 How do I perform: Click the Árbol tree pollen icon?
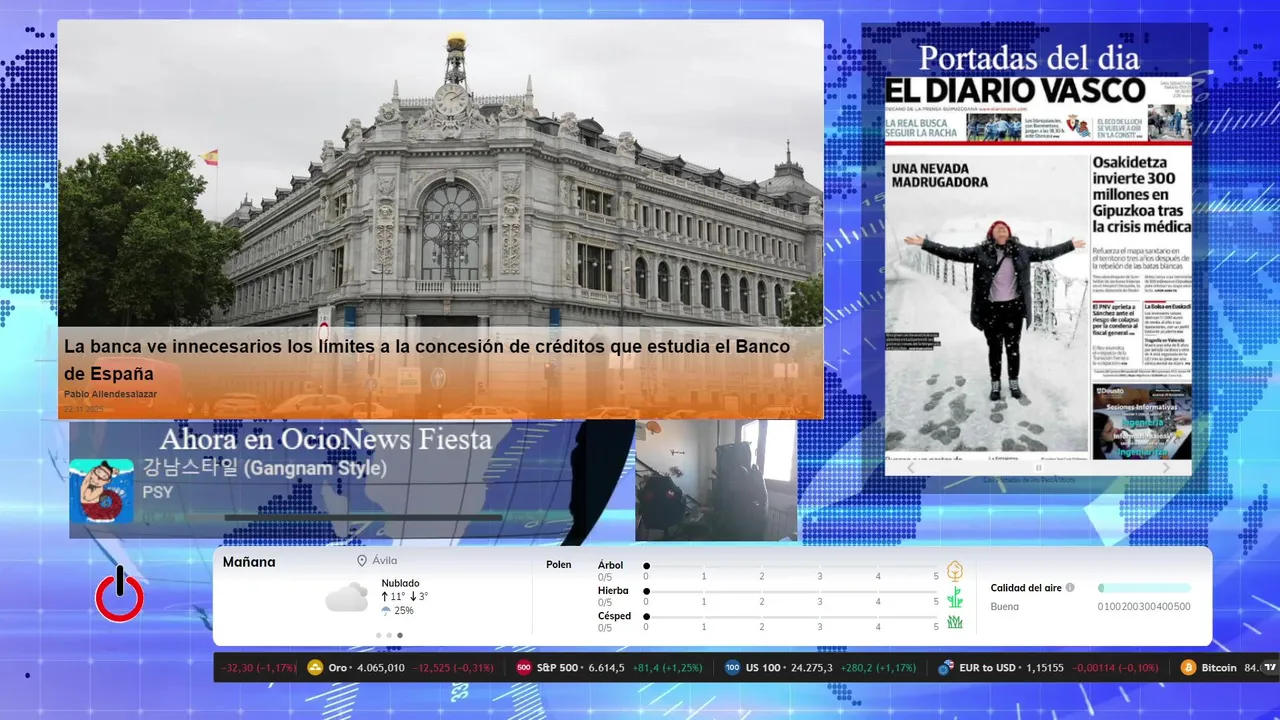[x=955, y=571]
